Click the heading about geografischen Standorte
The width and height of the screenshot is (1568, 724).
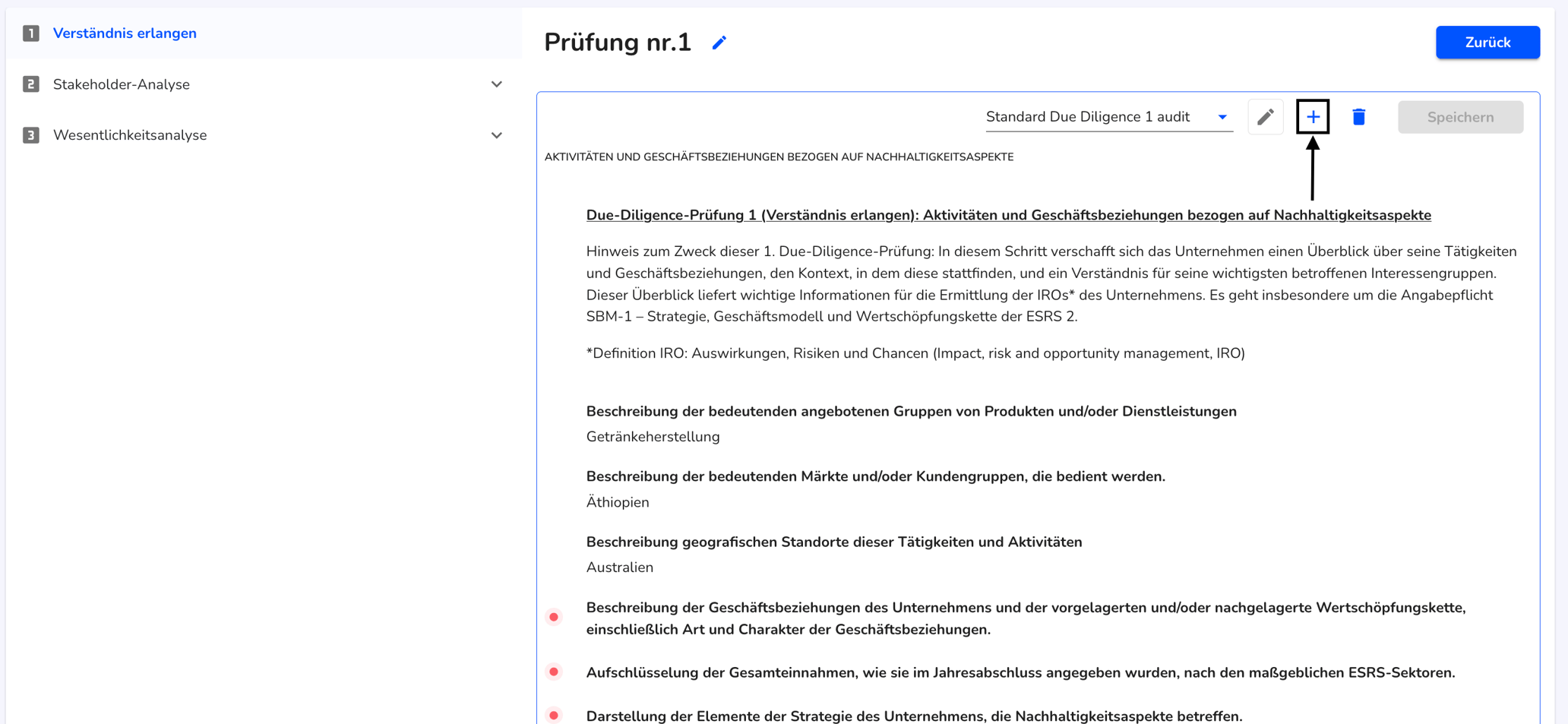(834, 542)
